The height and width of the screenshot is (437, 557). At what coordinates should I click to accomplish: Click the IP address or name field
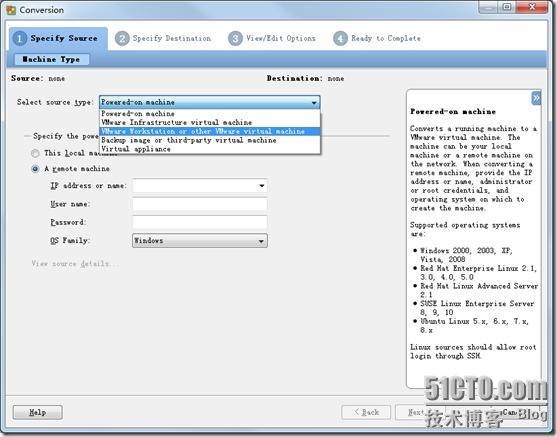click(x=200, y=186)
